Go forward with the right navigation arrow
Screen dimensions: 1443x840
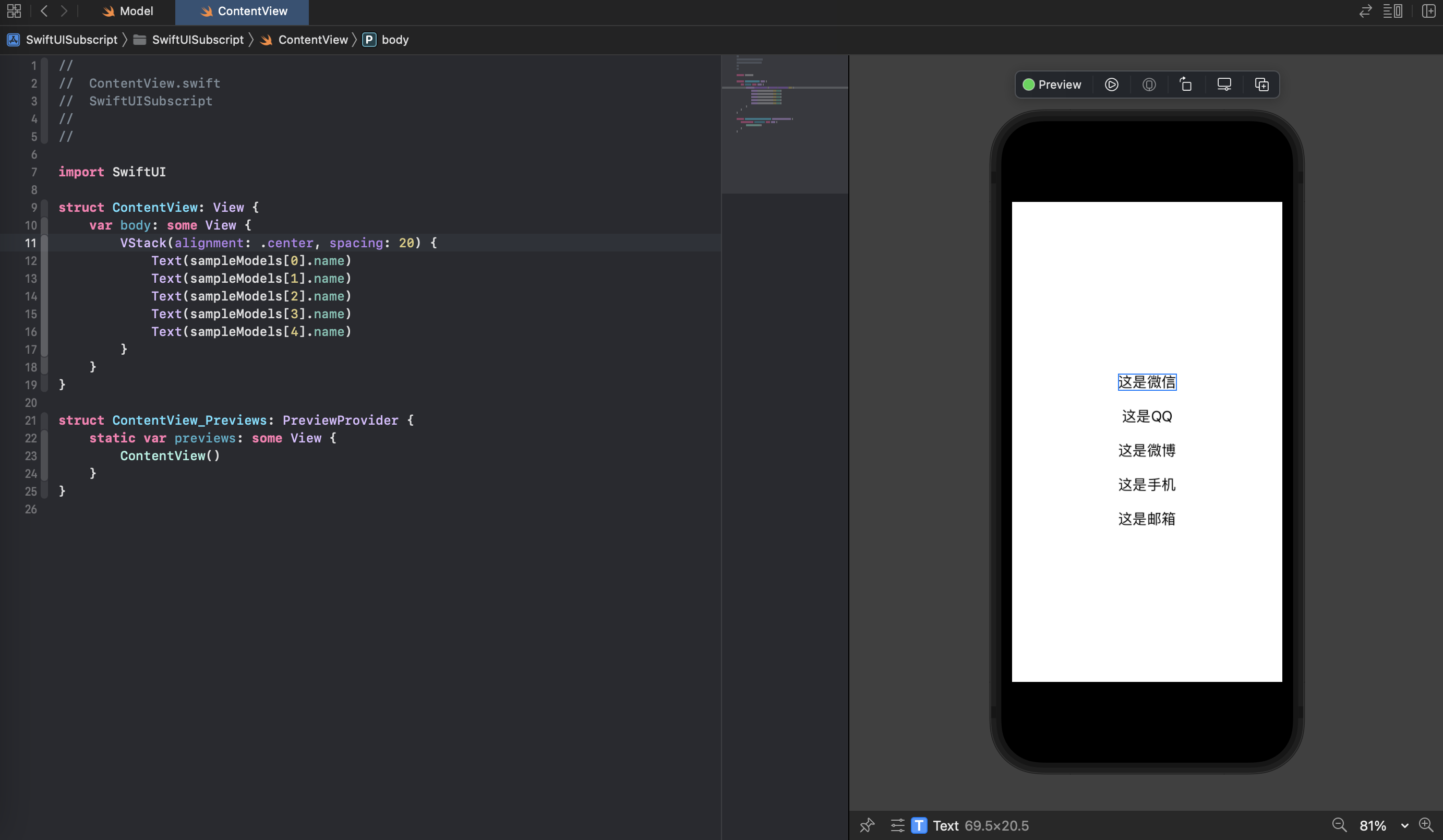click(x=64, y=11)
